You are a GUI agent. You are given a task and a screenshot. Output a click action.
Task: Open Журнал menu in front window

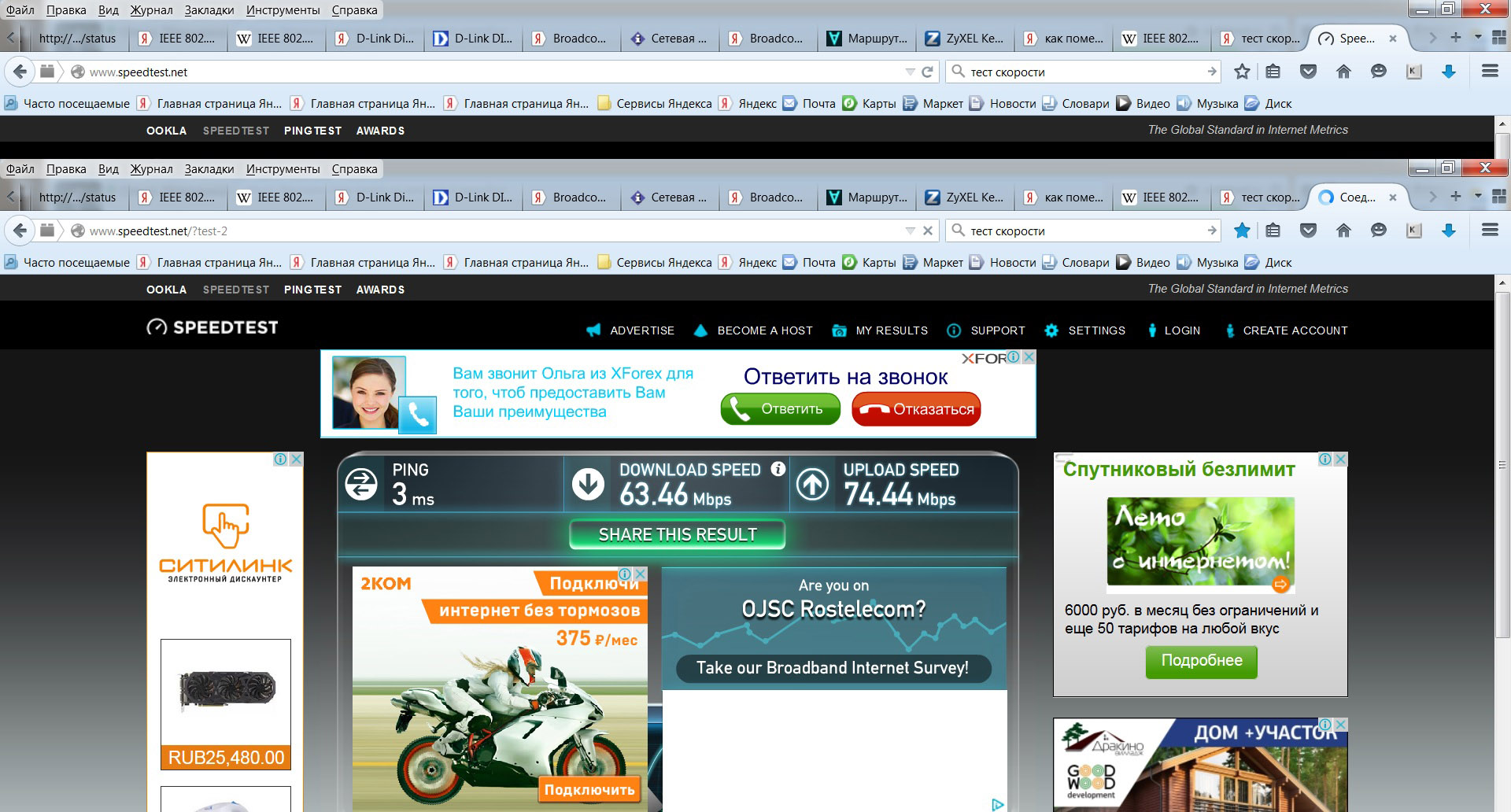click(151, 169)
